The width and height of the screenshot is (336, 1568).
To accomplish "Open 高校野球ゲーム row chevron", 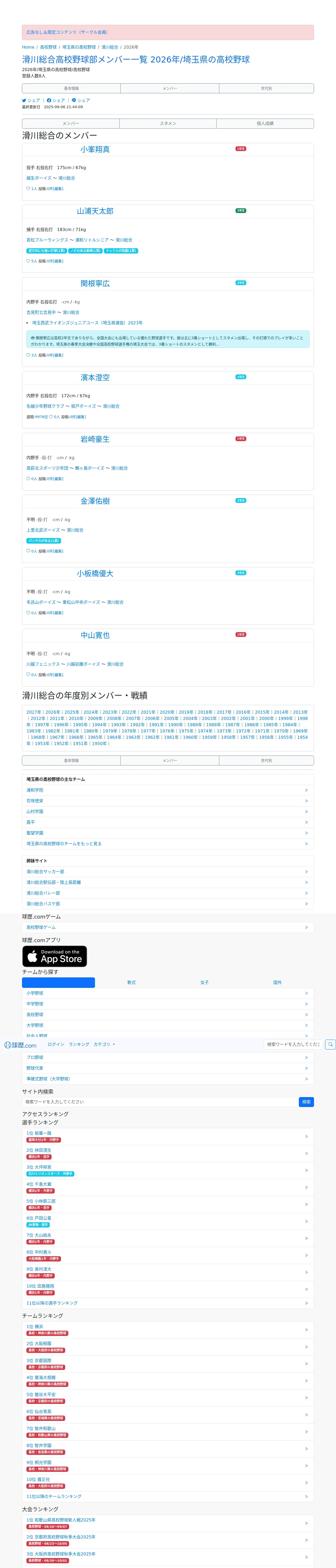I will (306, 928).
